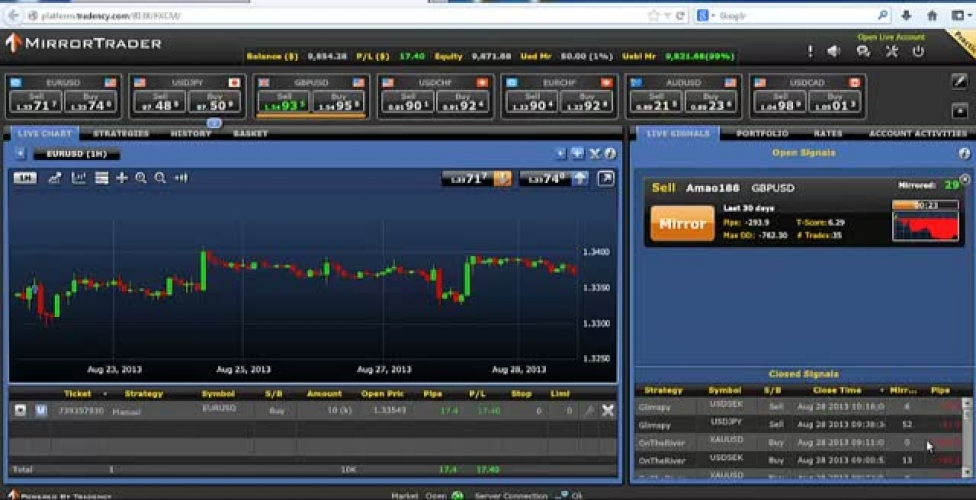This screenshot has width=976, height=500.
Task: Open chart help info icon
Action: [x=610, y=154]
